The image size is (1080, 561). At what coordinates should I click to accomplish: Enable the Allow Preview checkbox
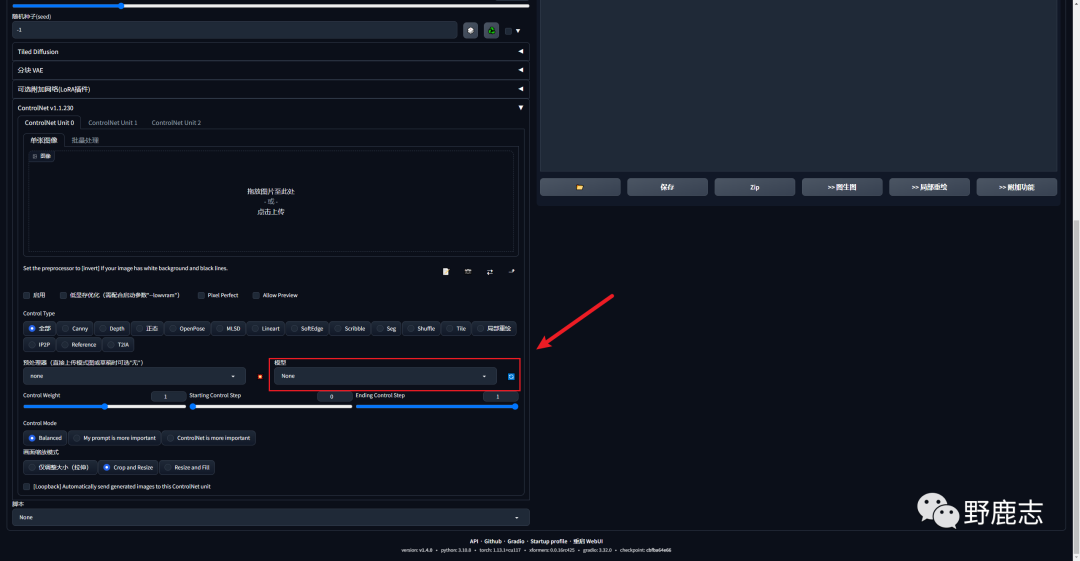pos(256,295)
